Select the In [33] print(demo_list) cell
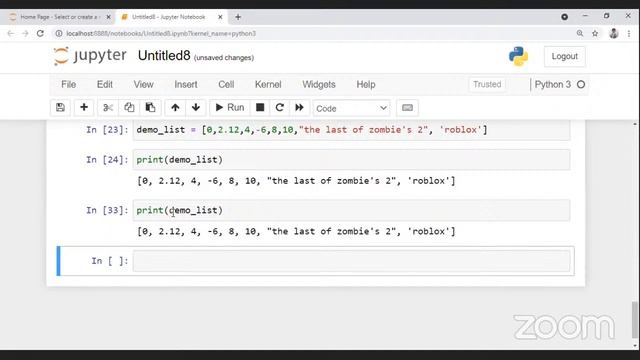 click(x=351, y=211)
